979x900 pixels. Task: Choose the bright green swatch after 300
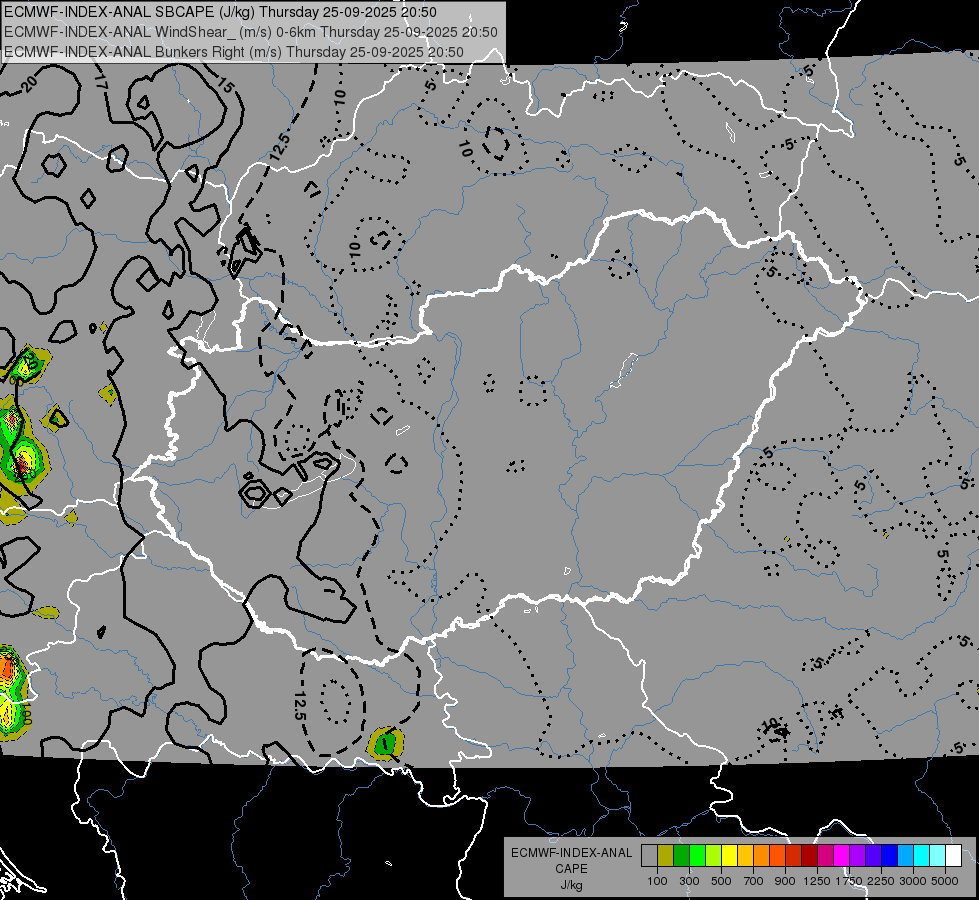tap(697, 856)
